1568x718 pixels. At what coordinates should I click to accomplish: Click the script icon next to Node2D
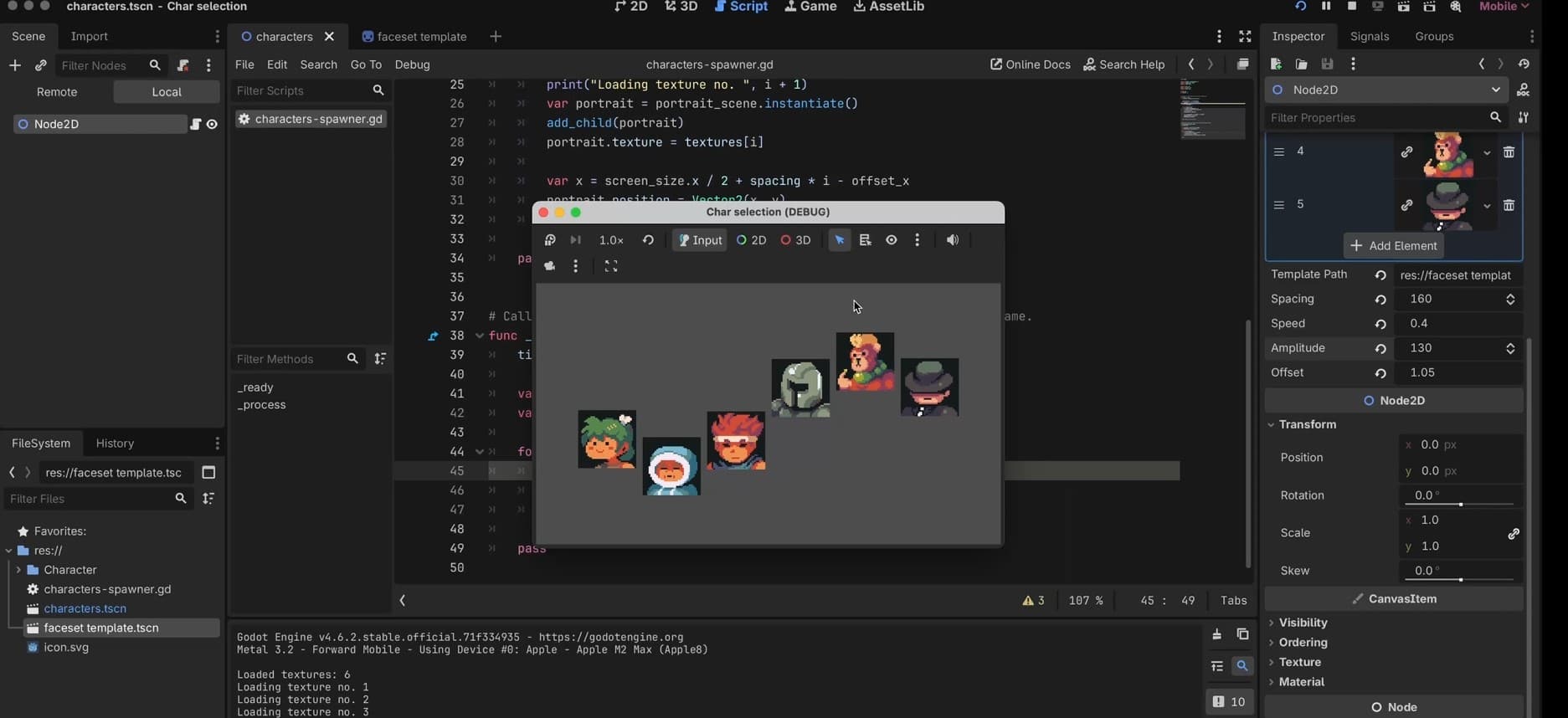click(x=195, y=124)
